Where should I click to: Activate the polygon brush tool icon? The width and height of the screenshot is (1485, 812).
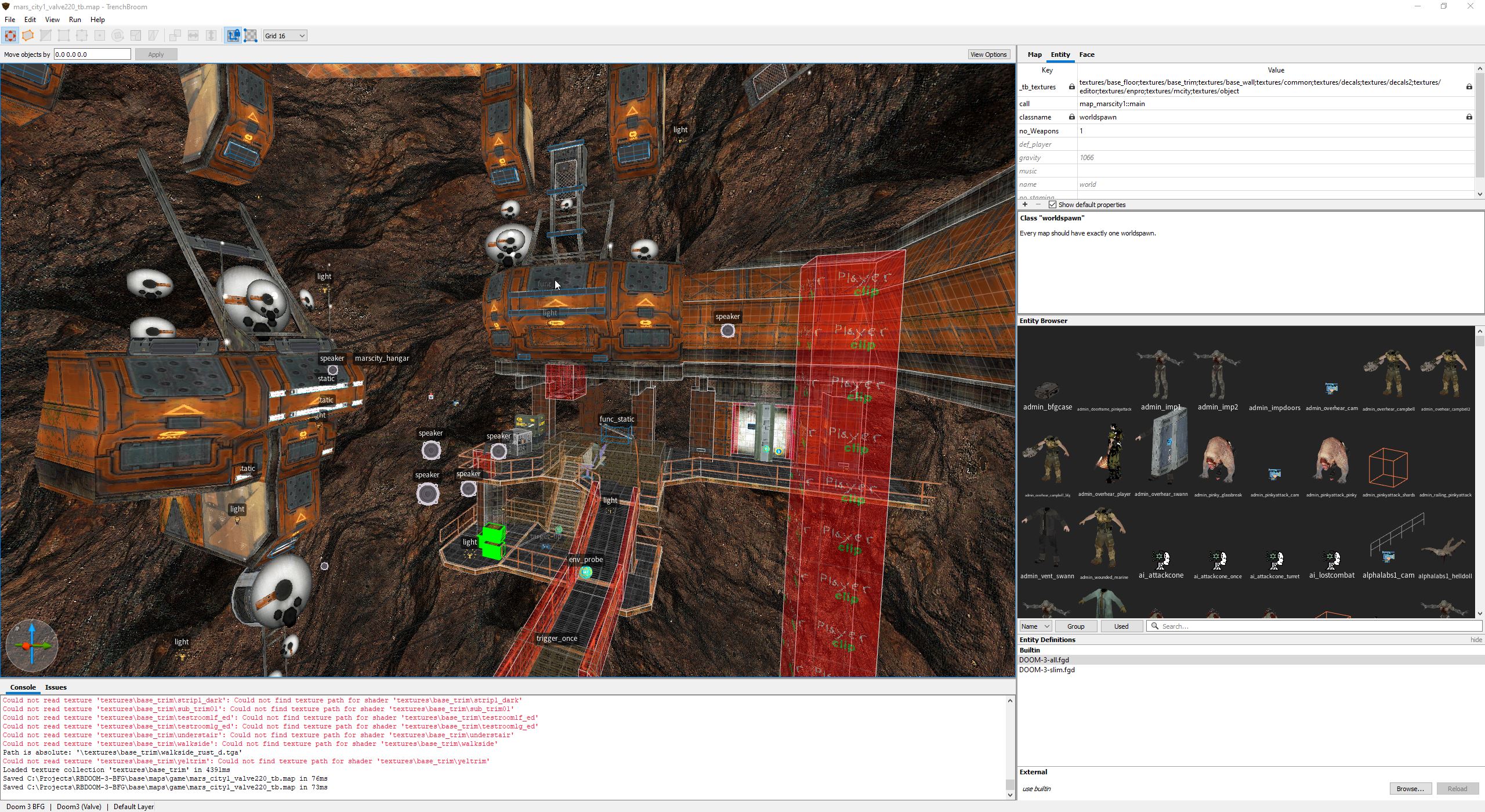coord(28,36)
